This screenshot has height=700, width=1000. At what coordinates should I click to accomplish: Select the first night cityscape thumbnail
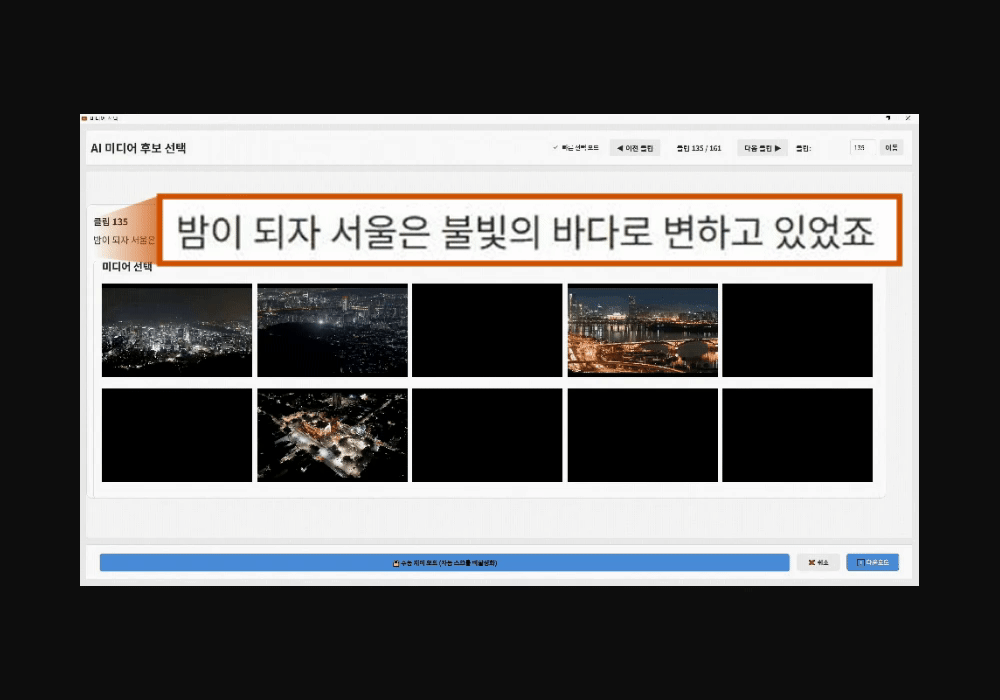176,330
